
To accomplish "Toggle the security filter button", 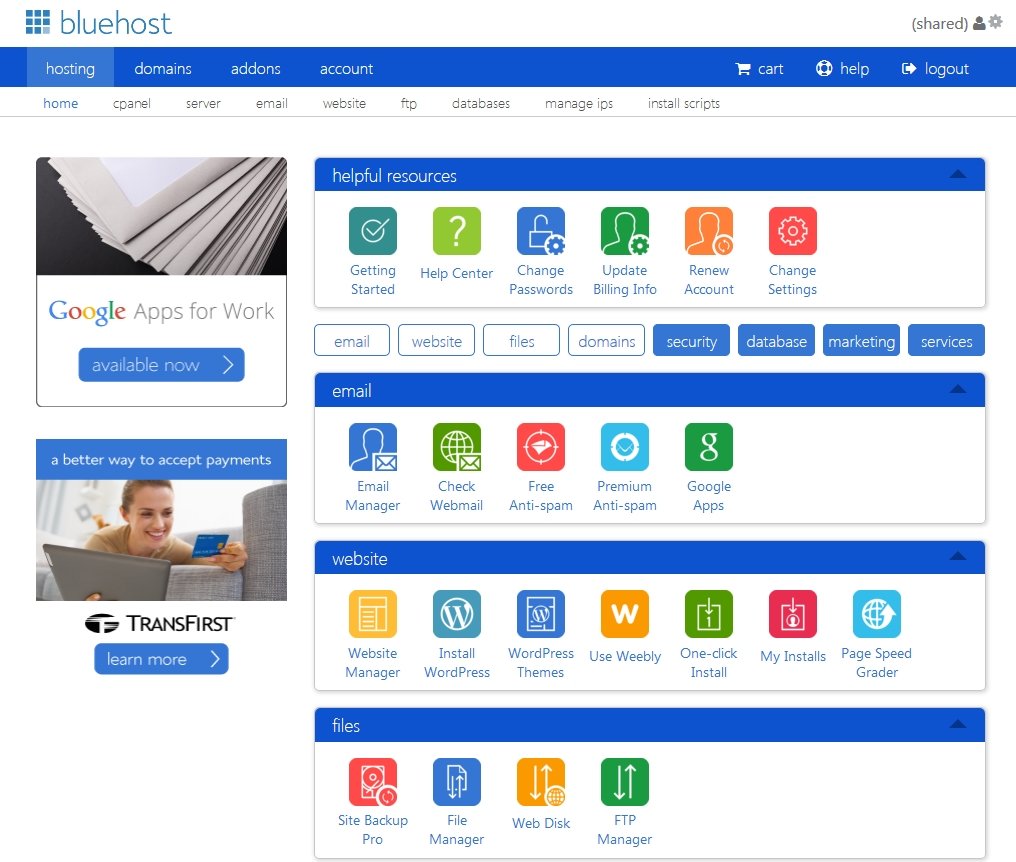I will coord(692,341).
